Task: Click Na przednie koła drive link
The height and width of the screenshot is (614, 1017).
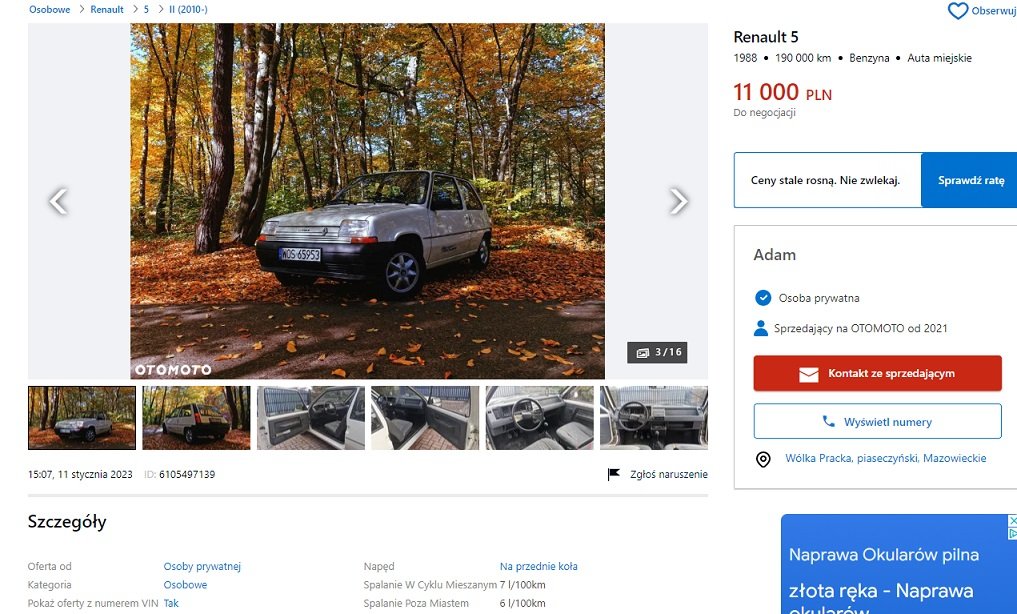Action: [538, 567]
